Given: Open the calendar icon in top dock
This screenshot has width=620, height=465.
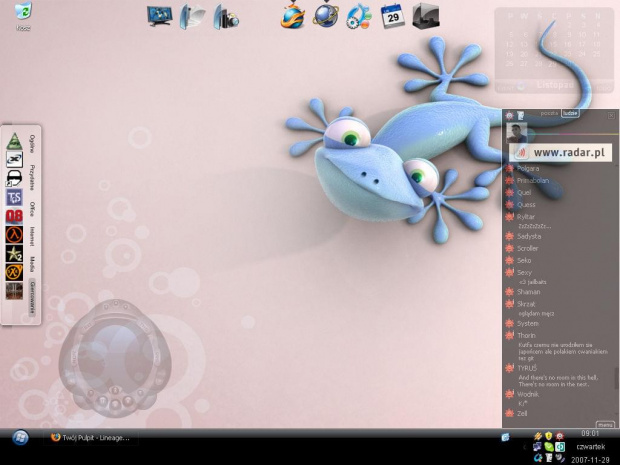Looking at the screenshot, I should point(392,15).
